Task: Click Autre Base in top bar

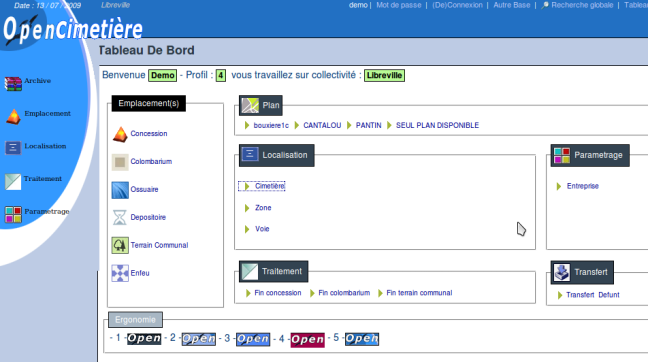Action: point(512,5)
